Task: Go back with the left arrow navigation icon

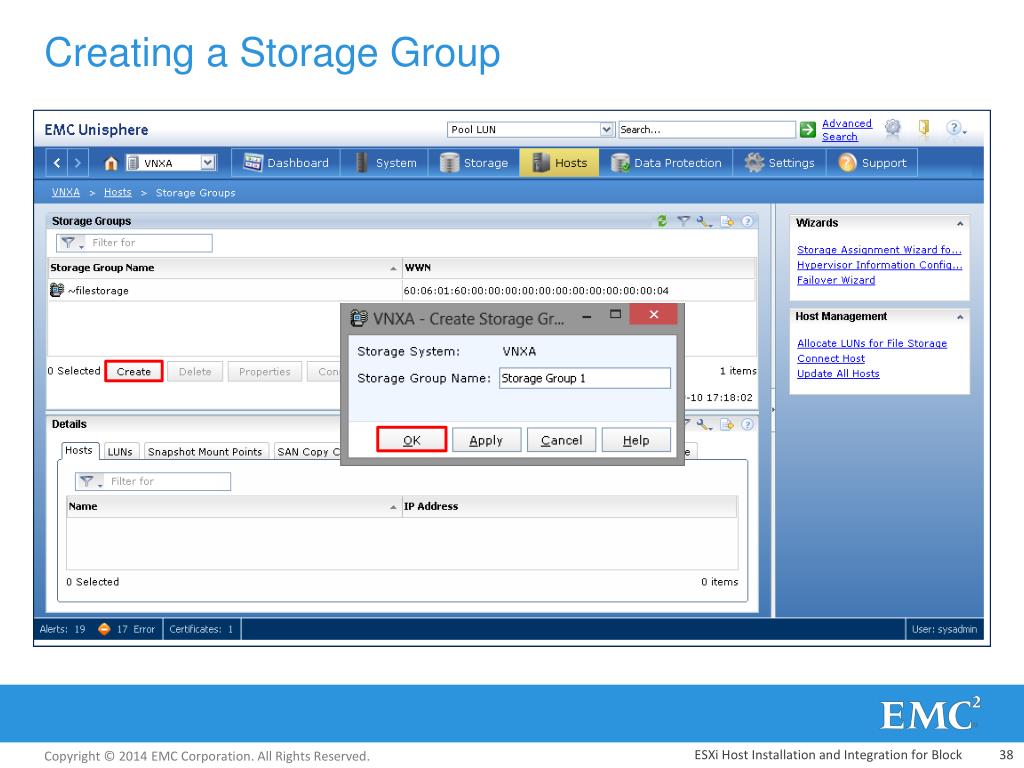Action: [57, 163]
